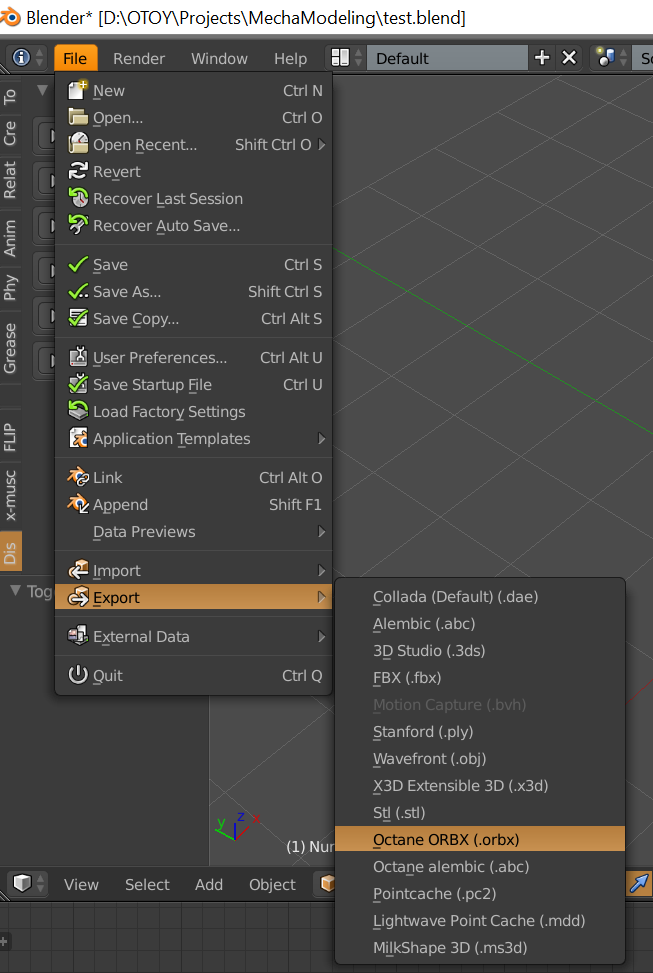Open the Physics tool shelf tab
Screen dimensions: 653x973
click(x=10, y=288)
